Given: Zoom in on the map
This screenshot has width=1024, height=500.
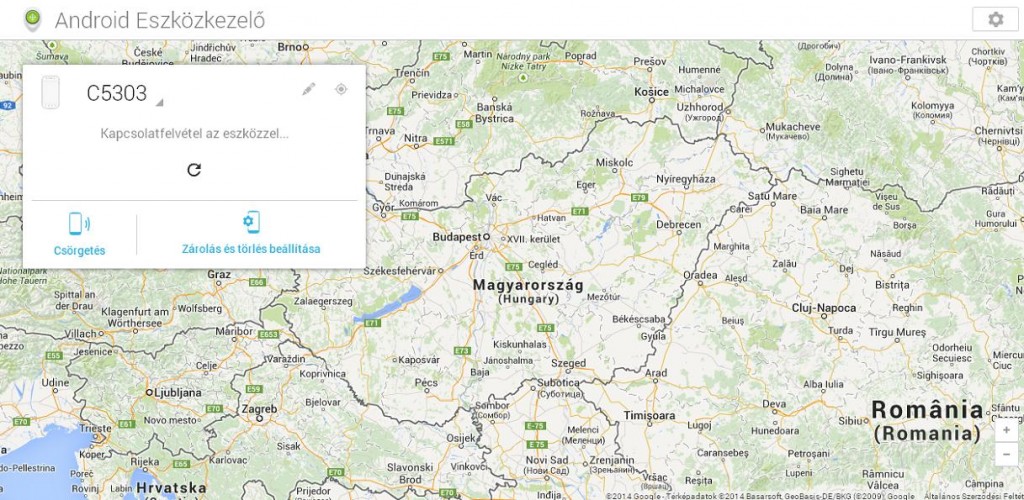Looking at the screenshot, I should coord(1006,430).
